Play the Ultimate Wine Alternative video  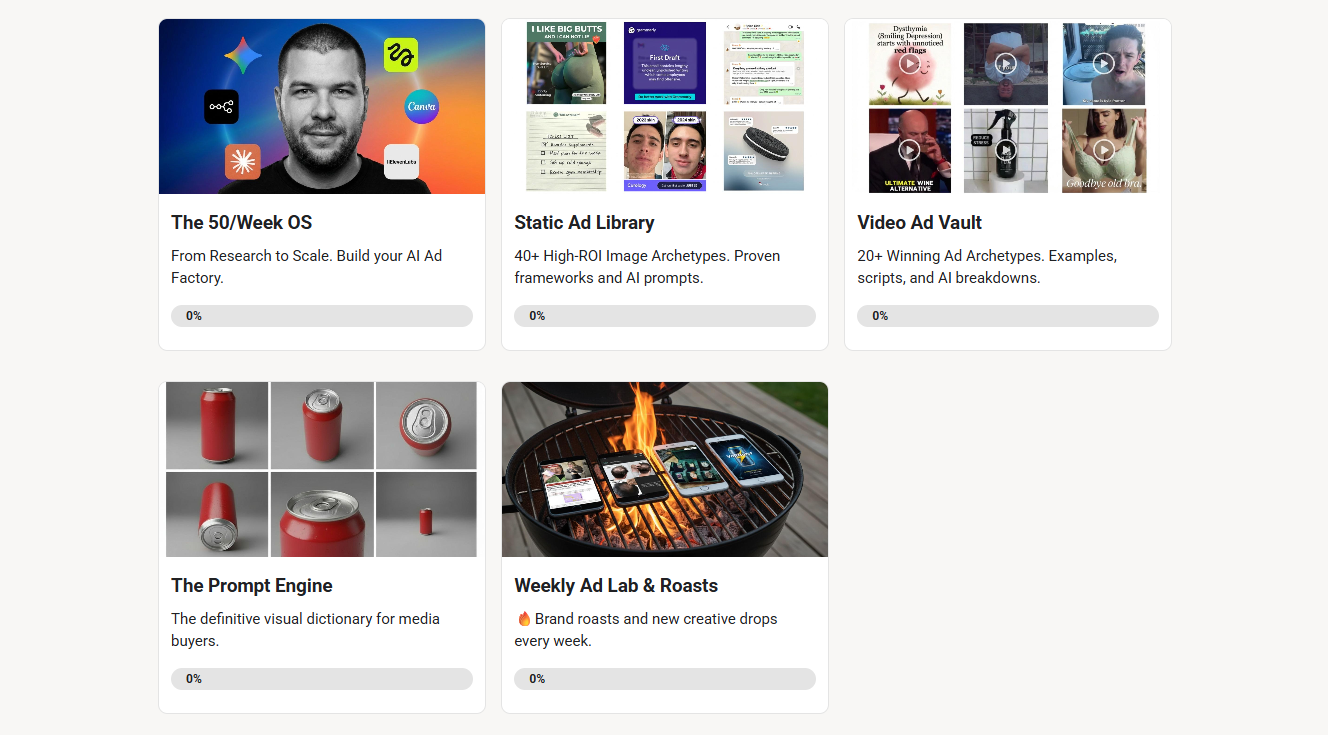coord(909,150)
